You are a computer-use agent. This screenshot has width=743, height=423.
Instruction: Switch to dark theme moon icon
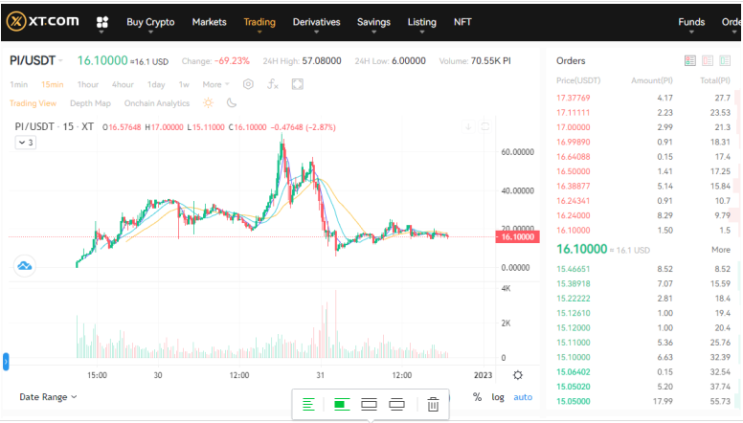point(231,103)
